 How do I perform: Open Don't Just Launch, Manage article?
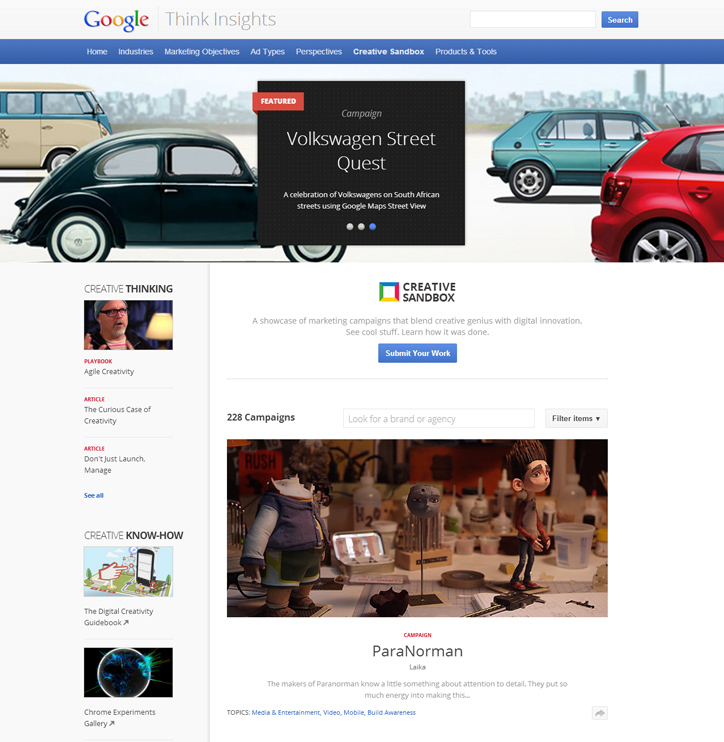pyautogui.click(x=115, y=464)
